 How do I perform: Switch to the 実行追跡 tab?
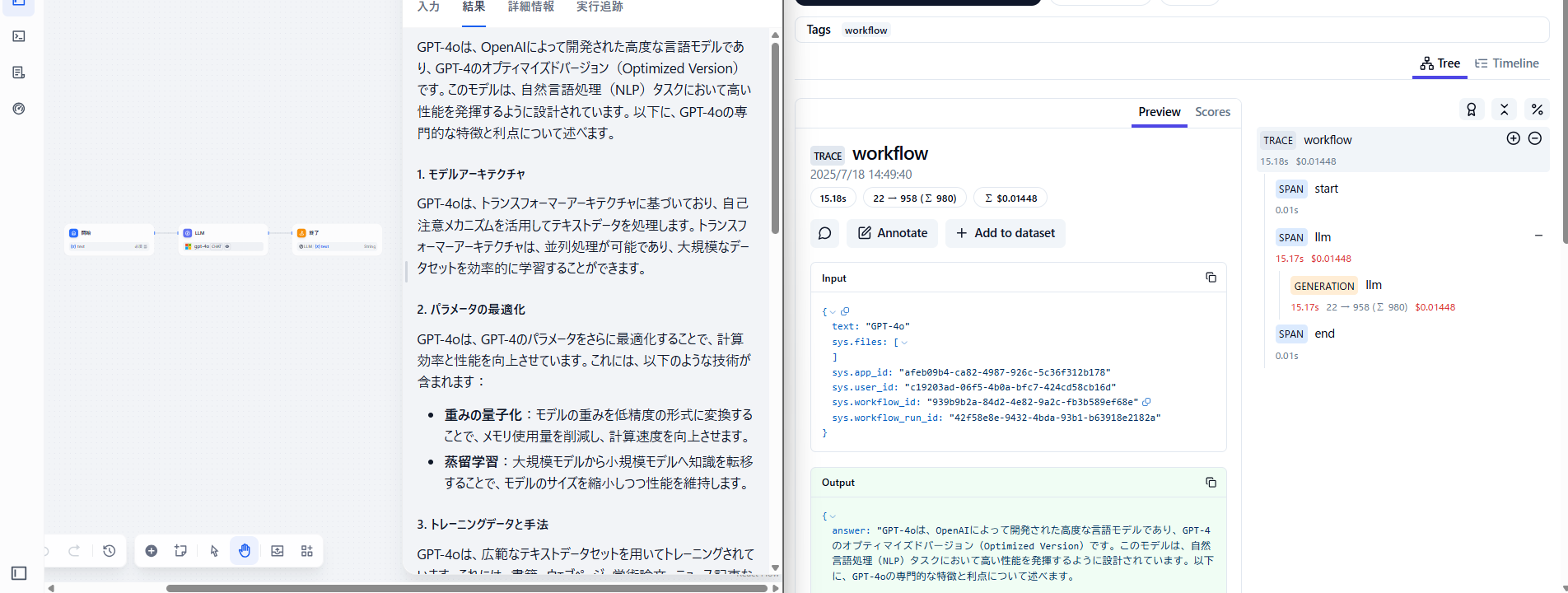coord(600,7)
